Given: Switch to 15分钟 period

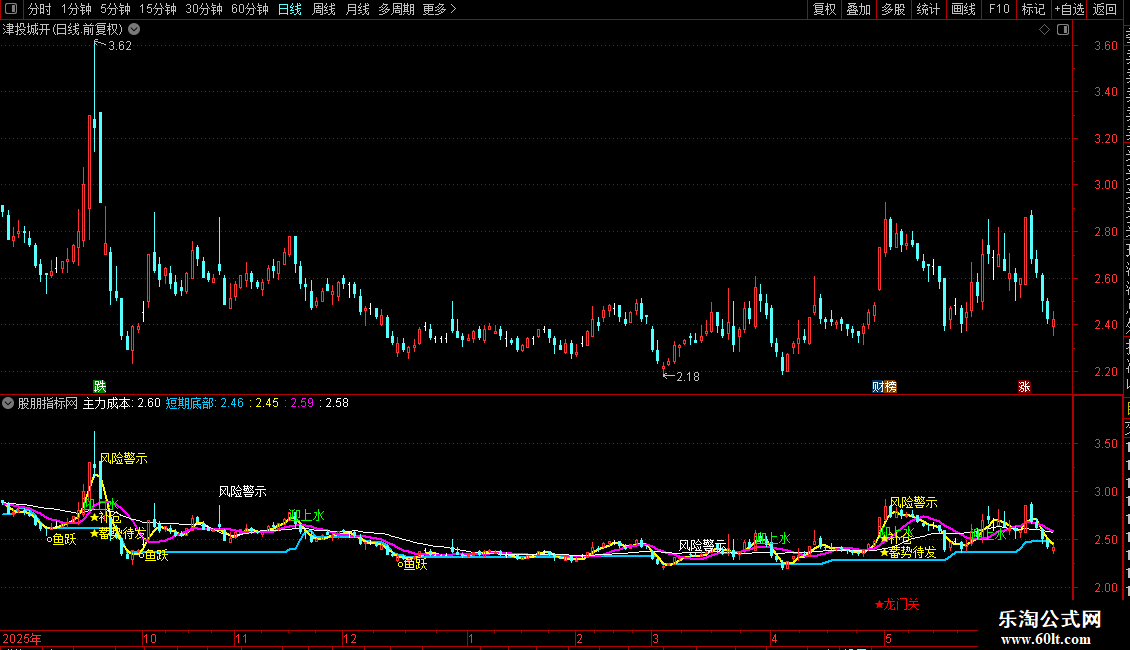Looking at the screenshot, I should tap(158, 9).
